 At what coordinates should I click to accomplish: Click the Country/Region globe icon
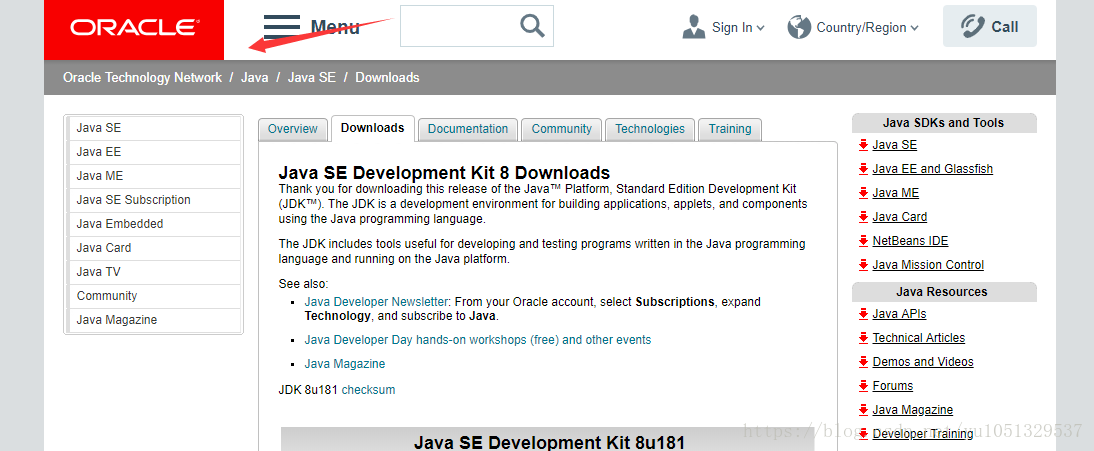[799, 27]
